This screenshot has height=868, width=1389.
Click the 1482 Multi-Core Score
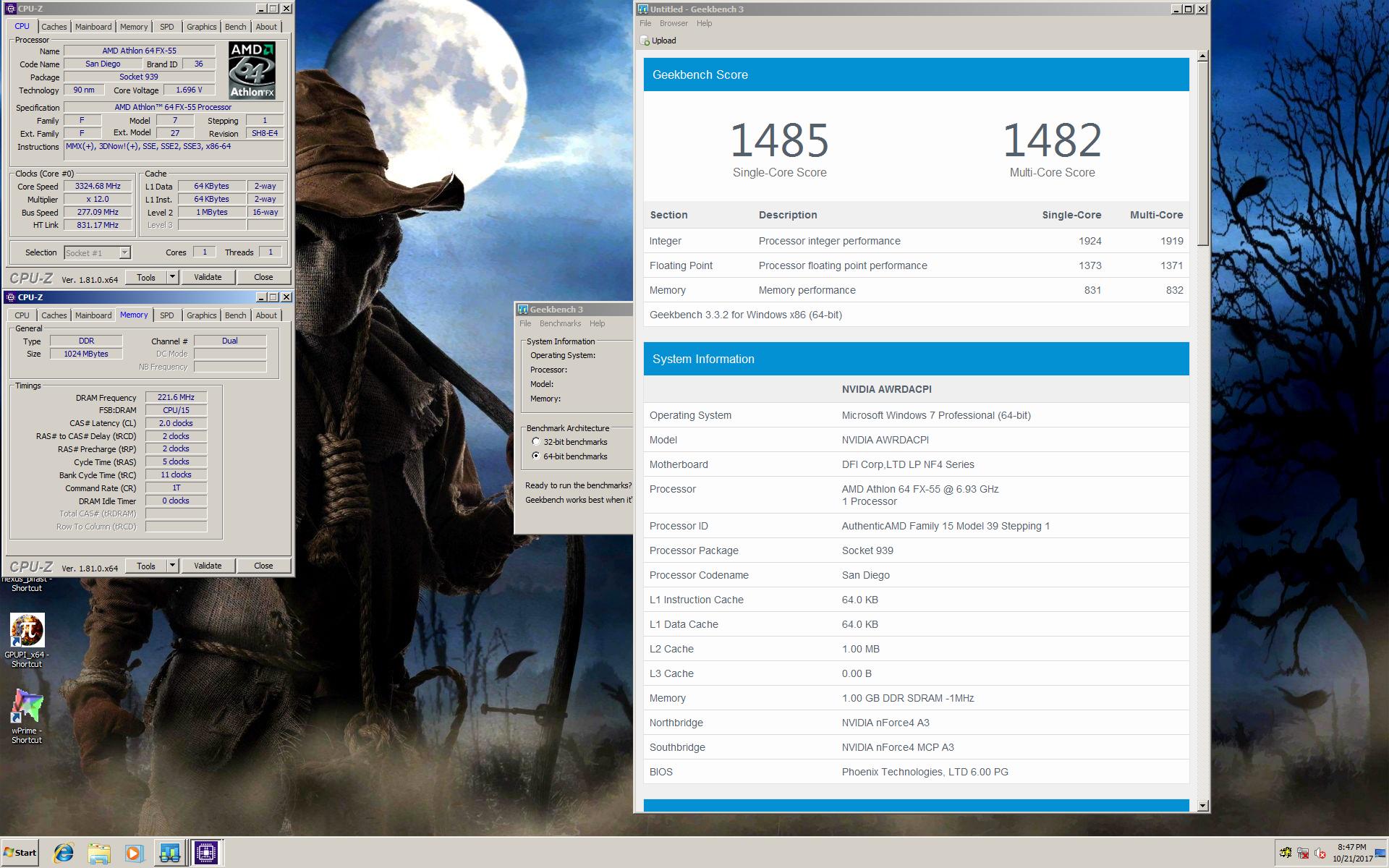[x=1052, y=140]
